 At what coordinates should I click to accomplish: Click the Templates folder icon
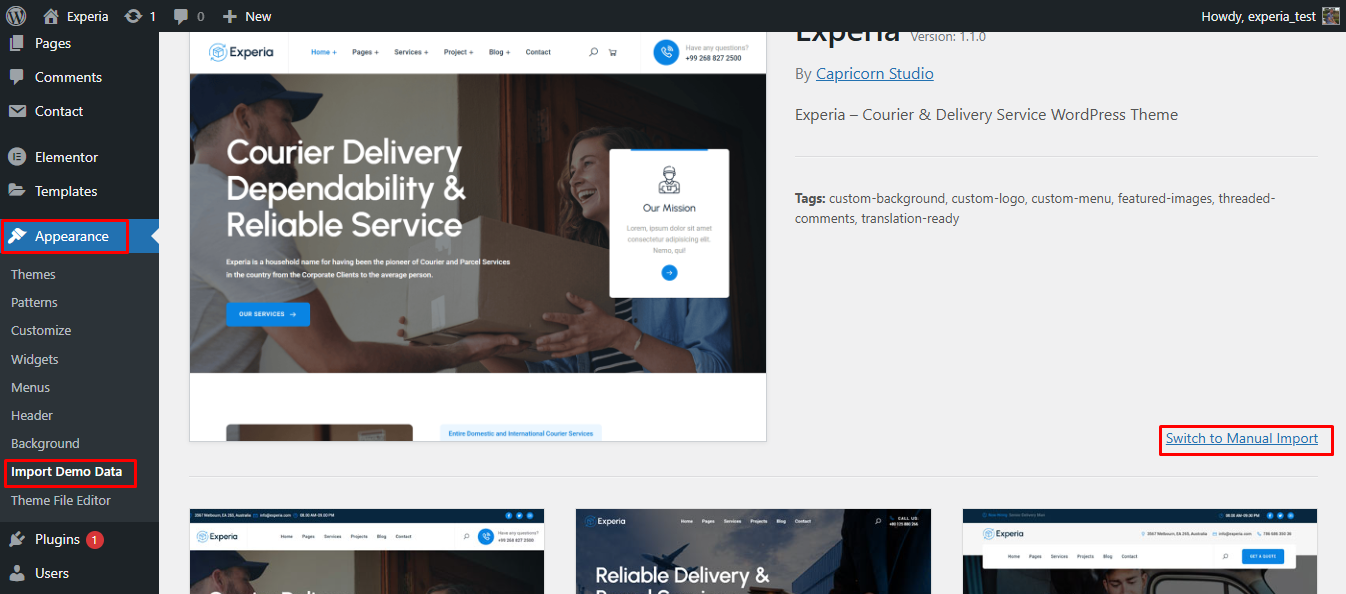pyautogui.click(x=16, y=191)
